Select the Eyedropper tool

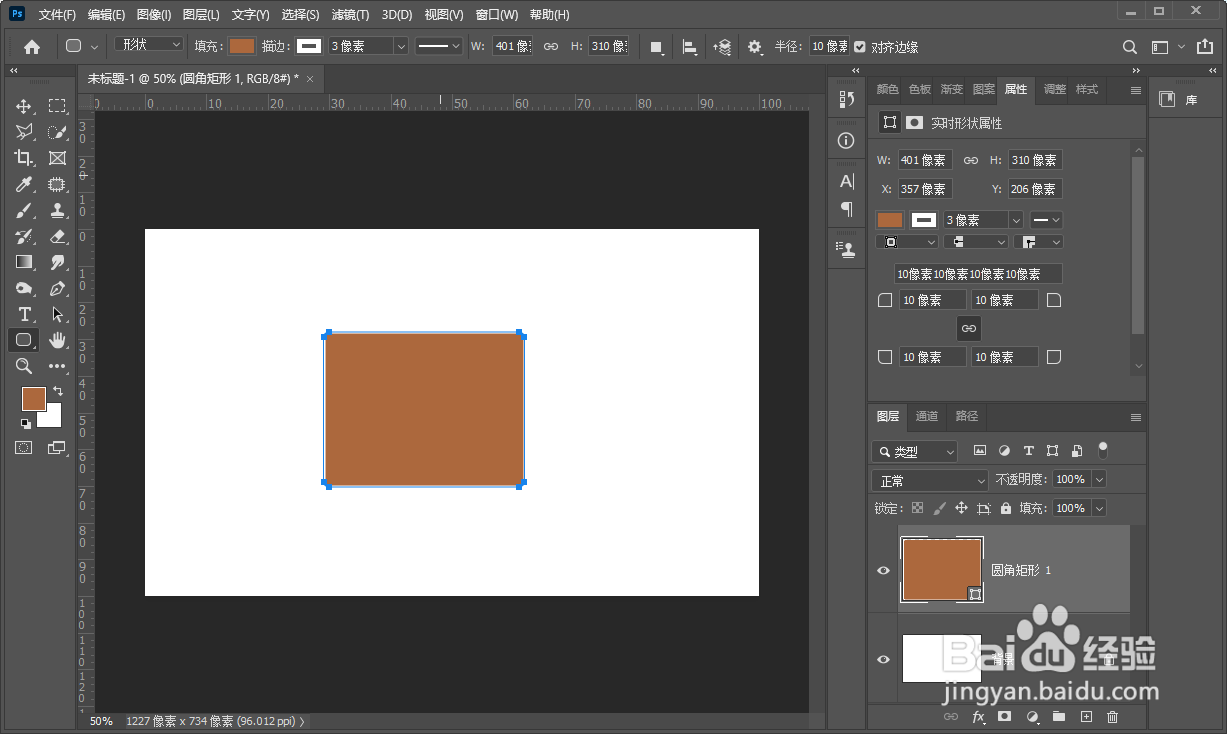tap(24, 184)
